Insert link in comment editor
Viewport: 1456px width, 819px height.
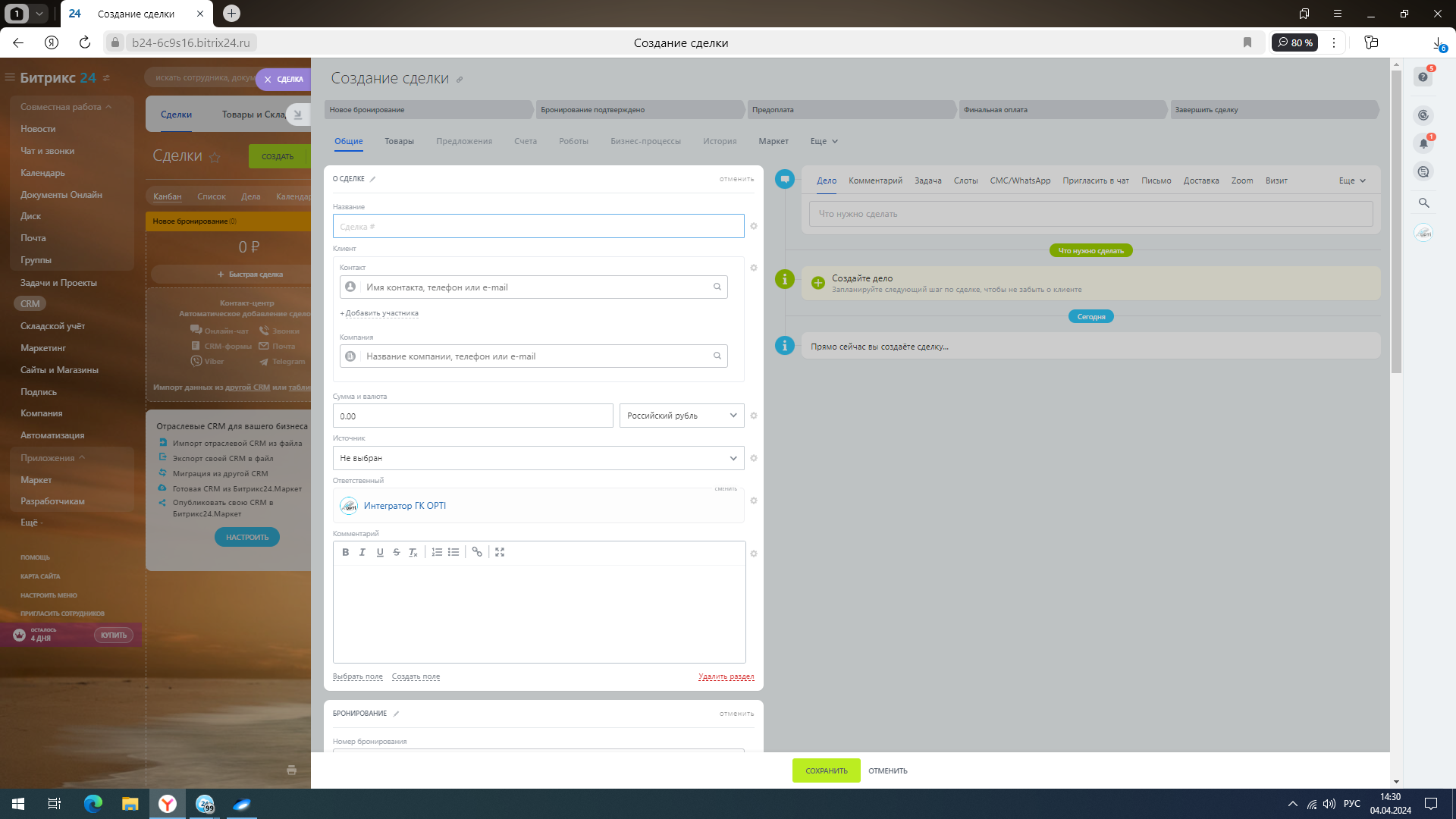(477, 552)
